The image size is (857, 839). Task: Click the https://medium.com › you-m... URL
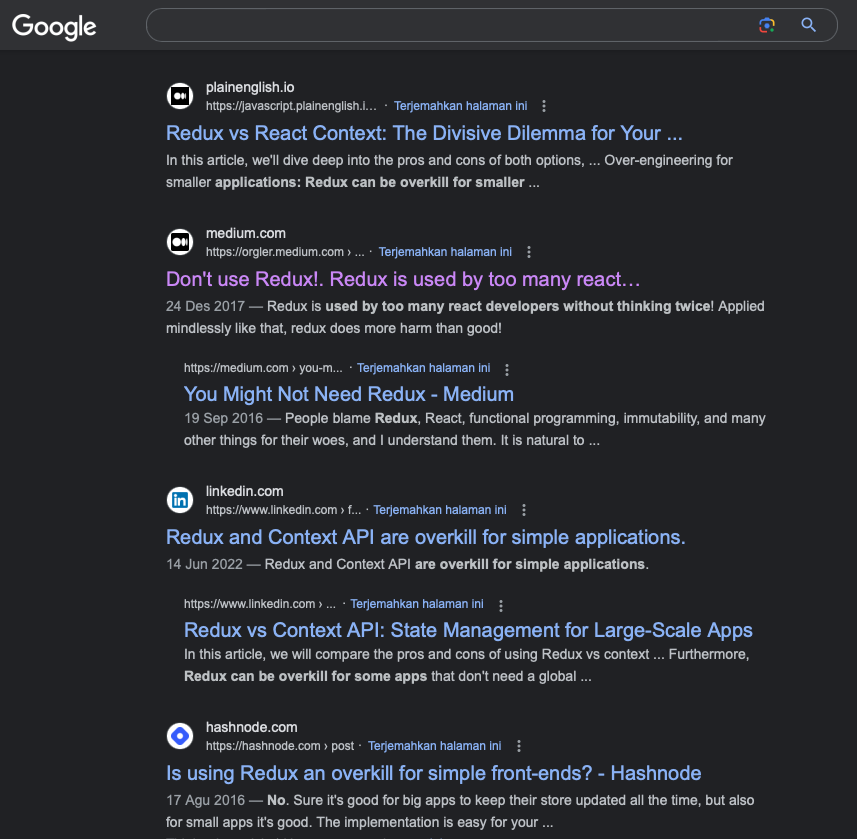tap(263, 368)
